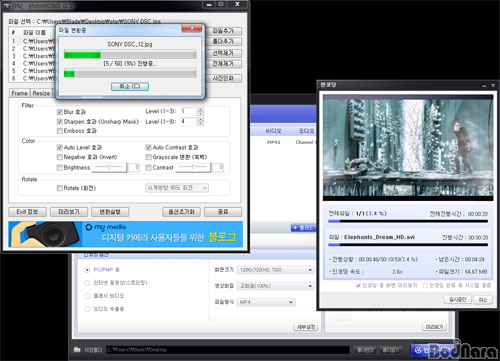Toggle the Auto Level checkbox

60,147
